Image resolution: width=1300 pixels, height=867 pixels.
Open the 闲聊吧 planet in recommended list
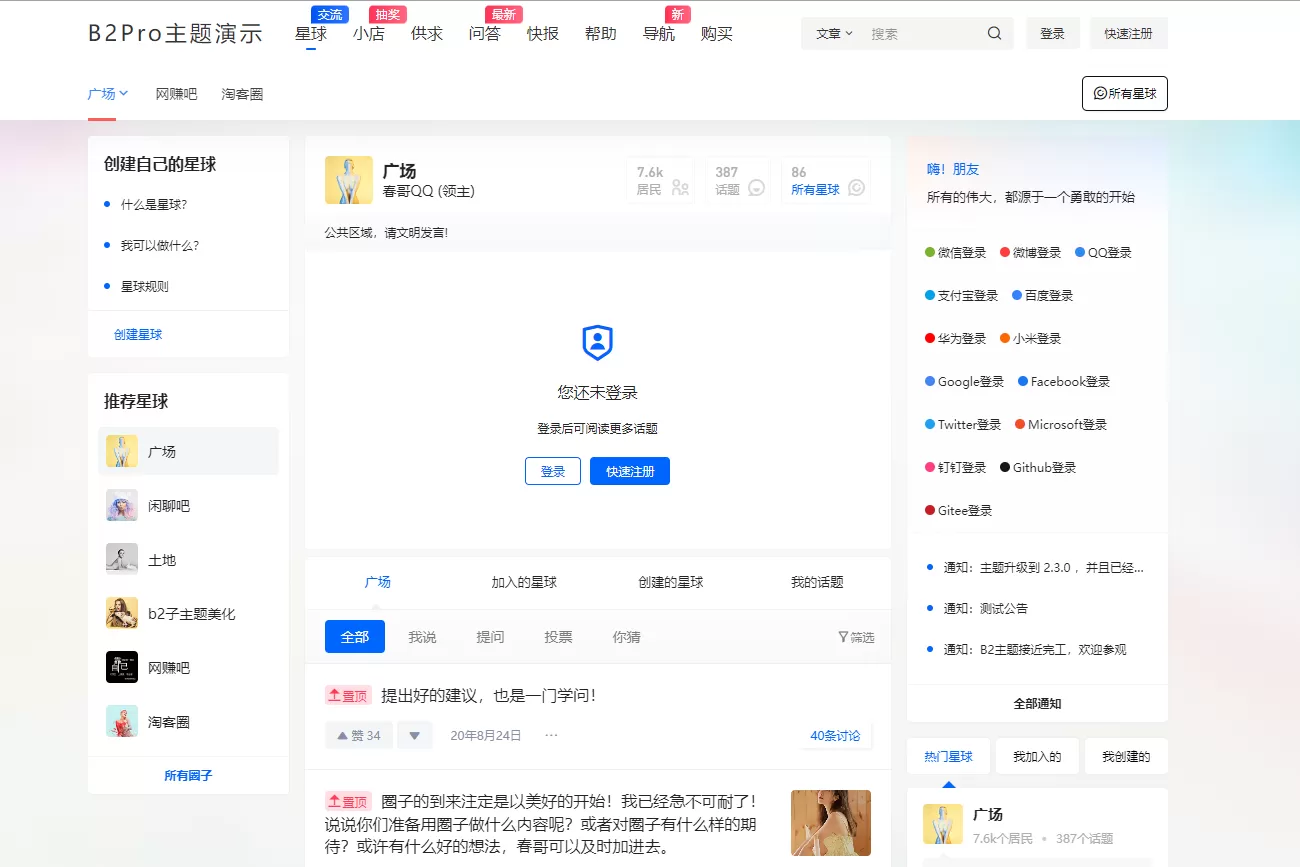coord(168,506)
